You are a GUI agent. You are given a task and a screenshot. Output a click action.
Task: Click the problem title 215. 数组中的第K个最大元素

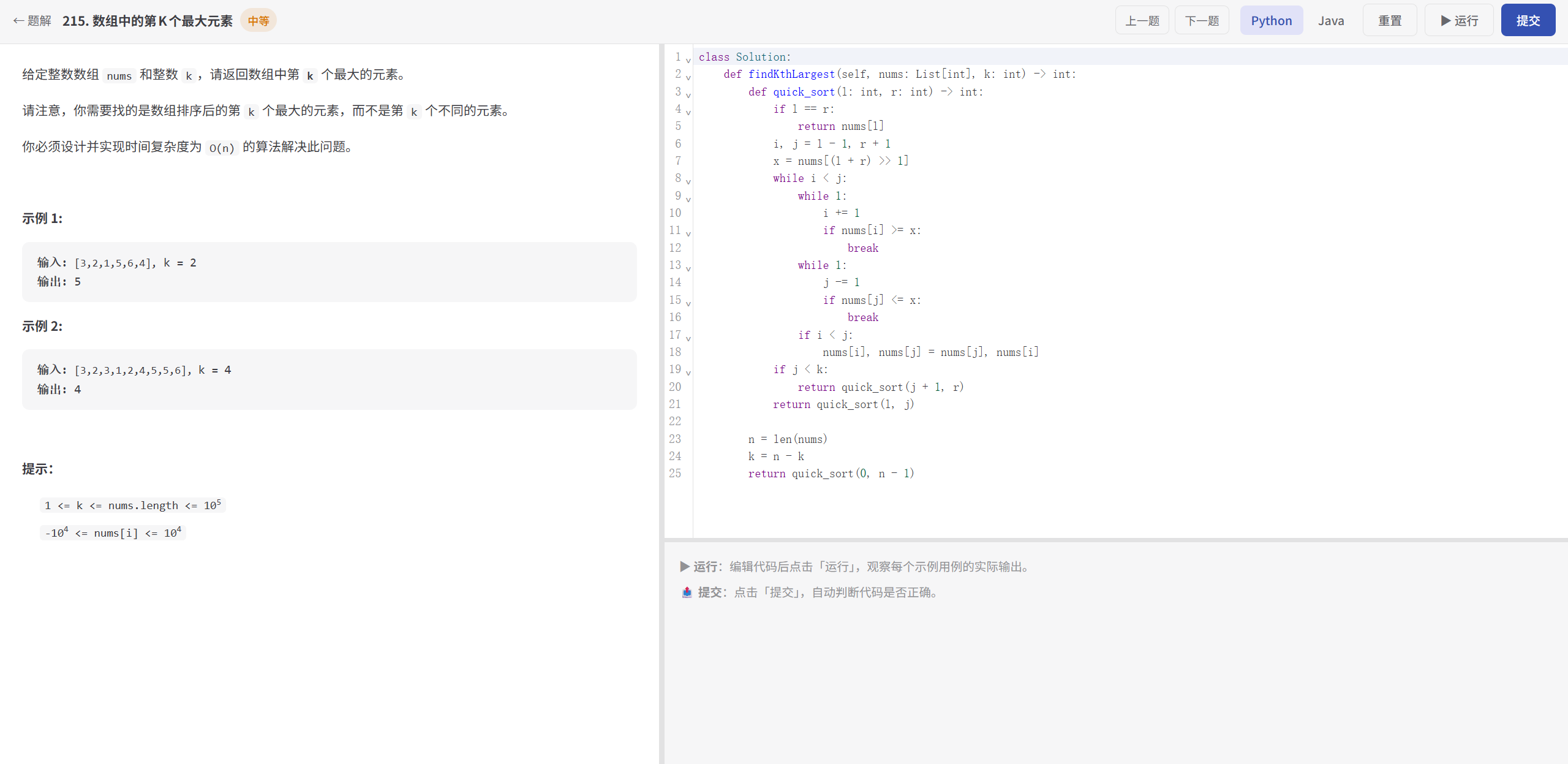148,21
